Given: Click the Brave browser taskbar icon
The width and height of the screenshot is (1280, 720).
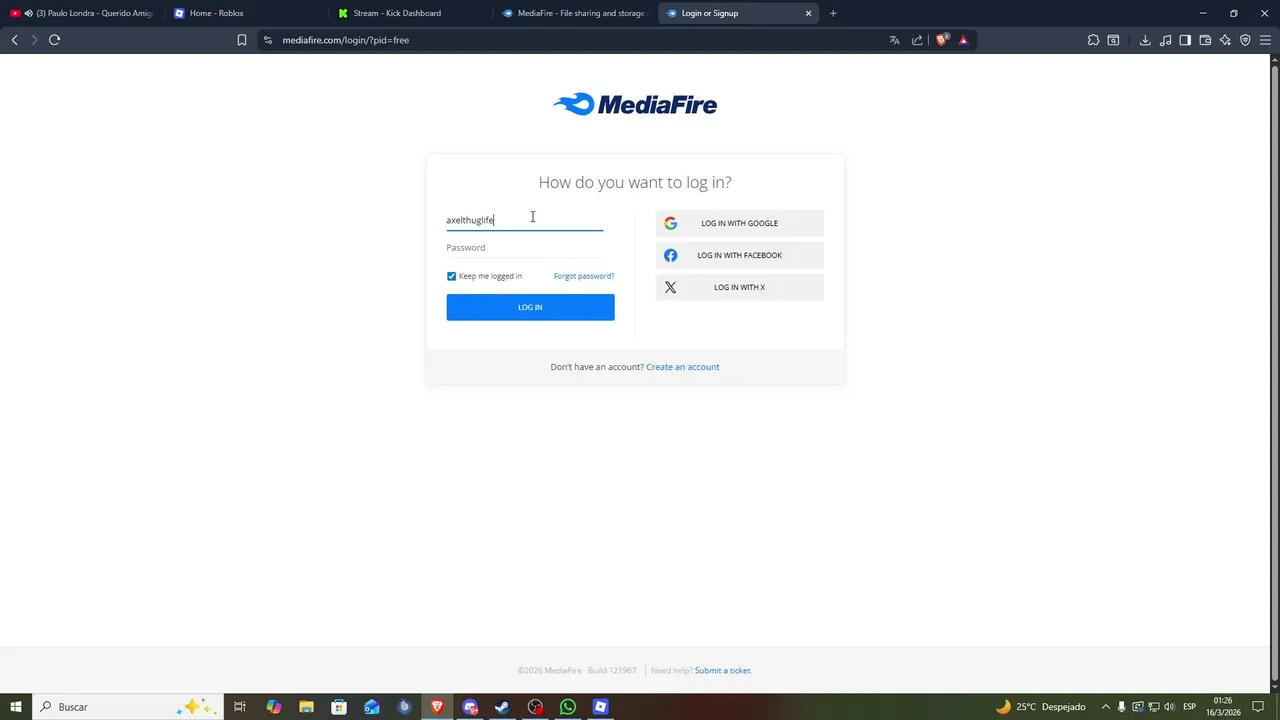Looking at the screenshot, I should (437, 707).
